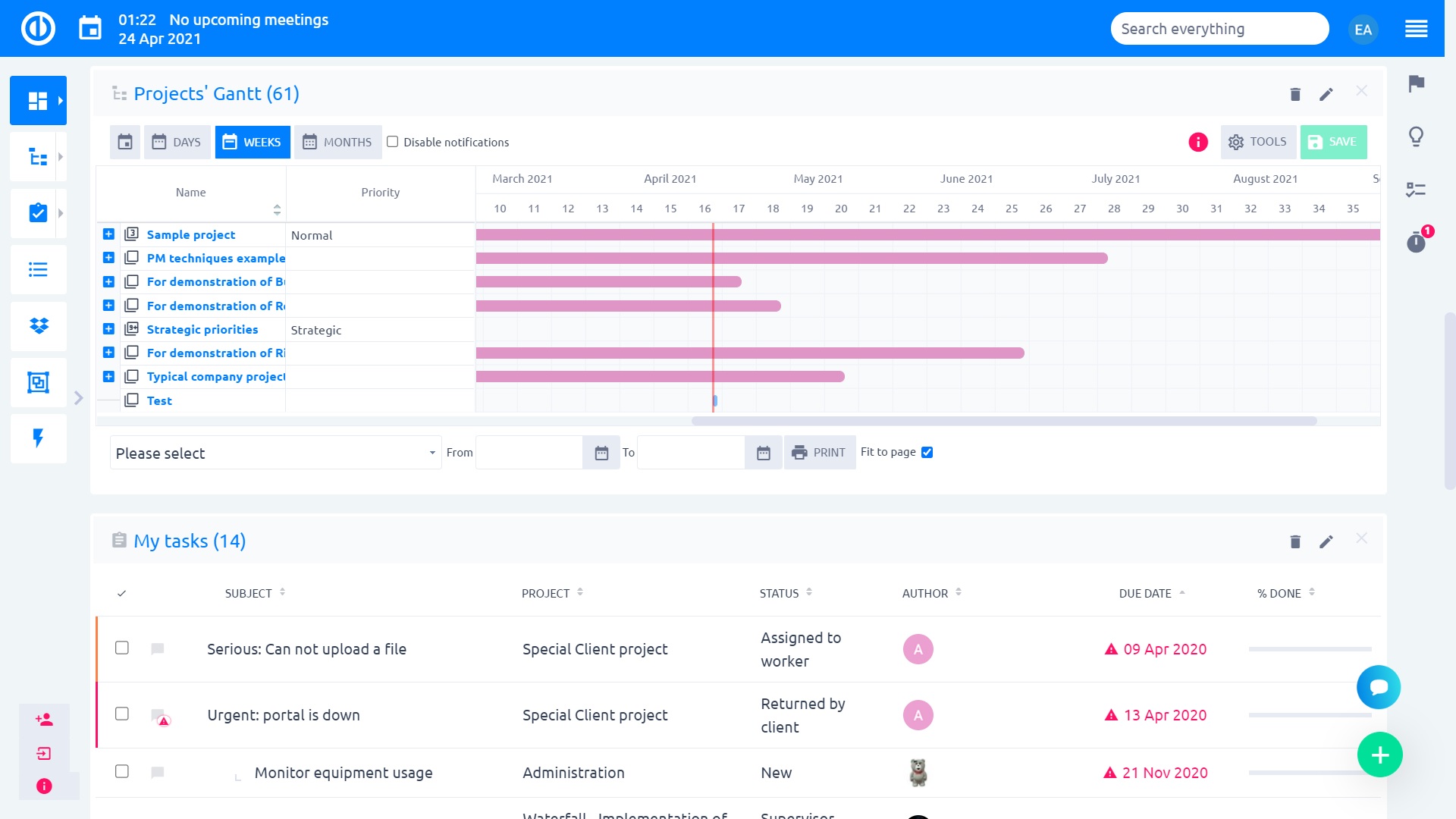Viewport: 1456px width, 819px height.
Task: Open the Dashboard panel from the sidebar
Action: [x=38, y=100]
